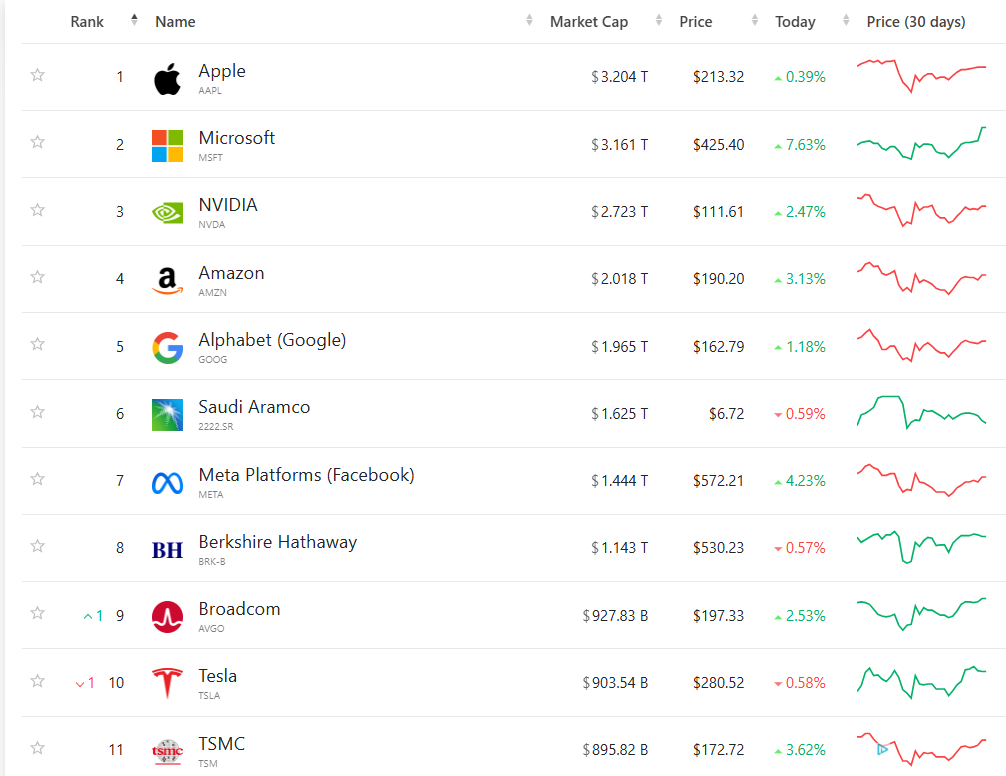The image size is (1006, 776).
Task: Sort by the Price column header
Action: 696,22
